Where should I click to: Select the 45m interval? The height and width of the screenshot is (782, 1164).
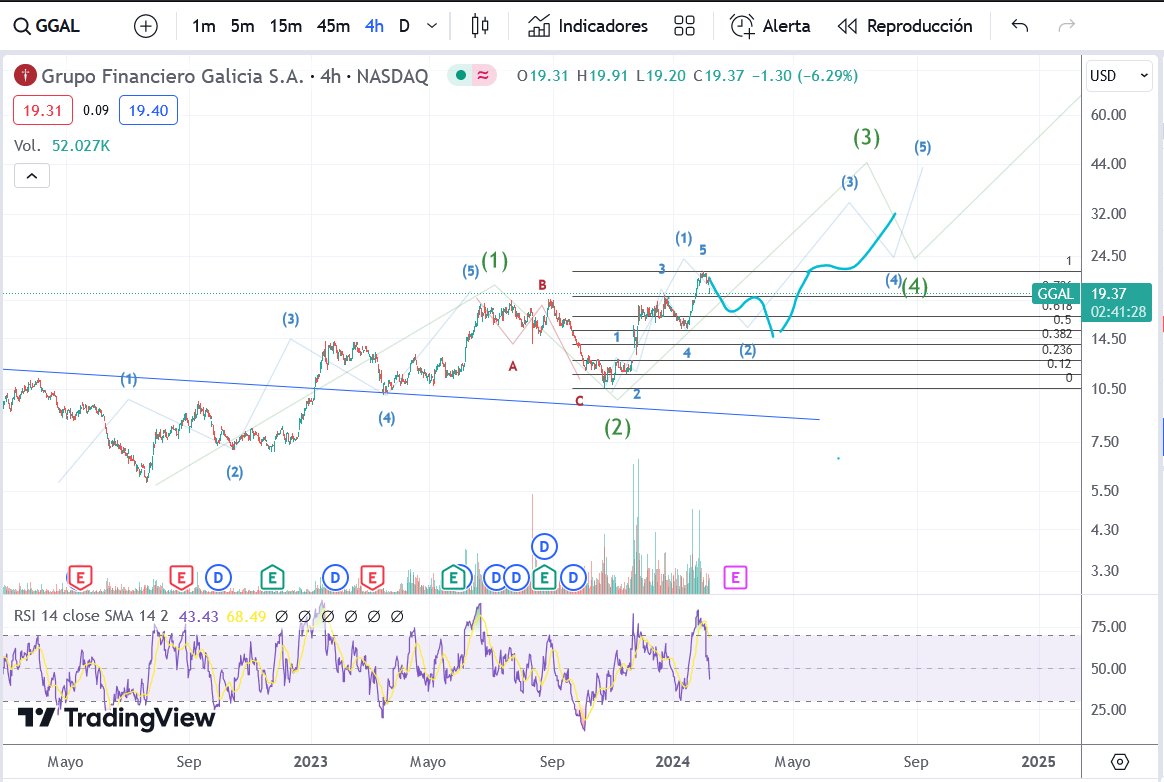(333, 26)
